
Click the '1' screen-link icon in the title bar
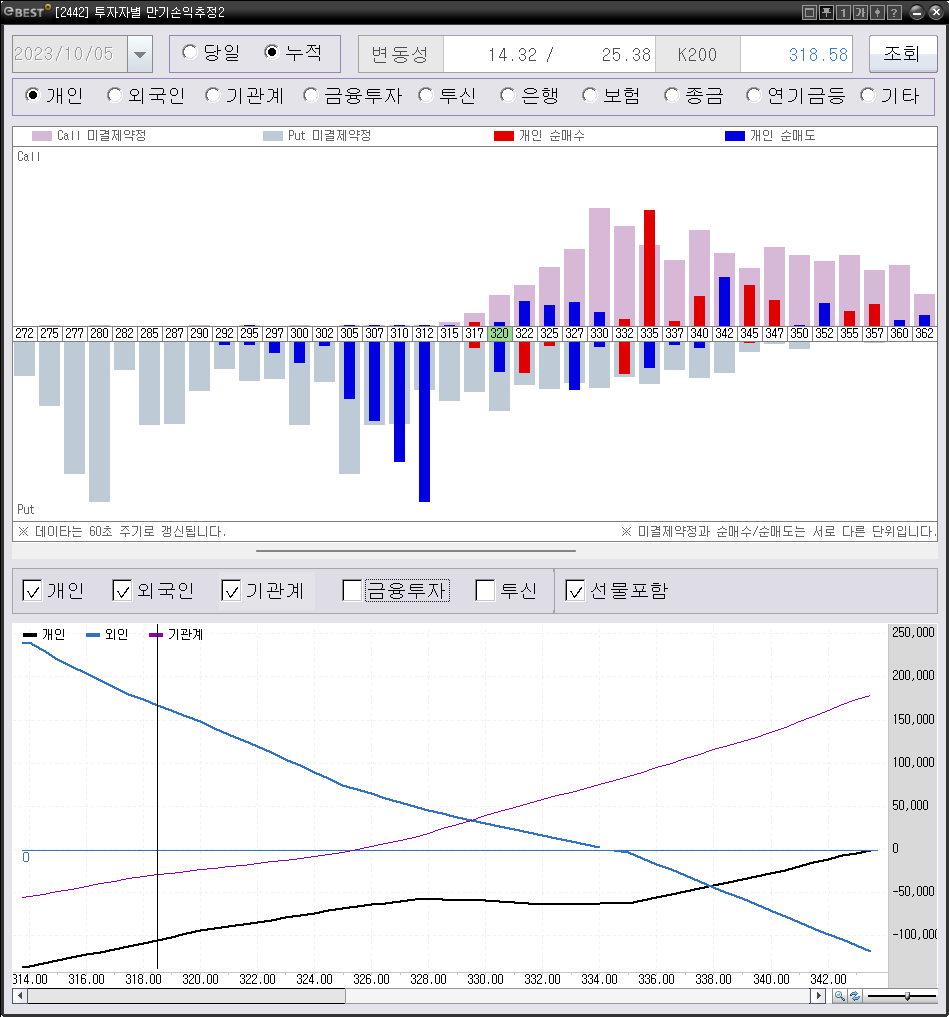(x=843, y=12)
